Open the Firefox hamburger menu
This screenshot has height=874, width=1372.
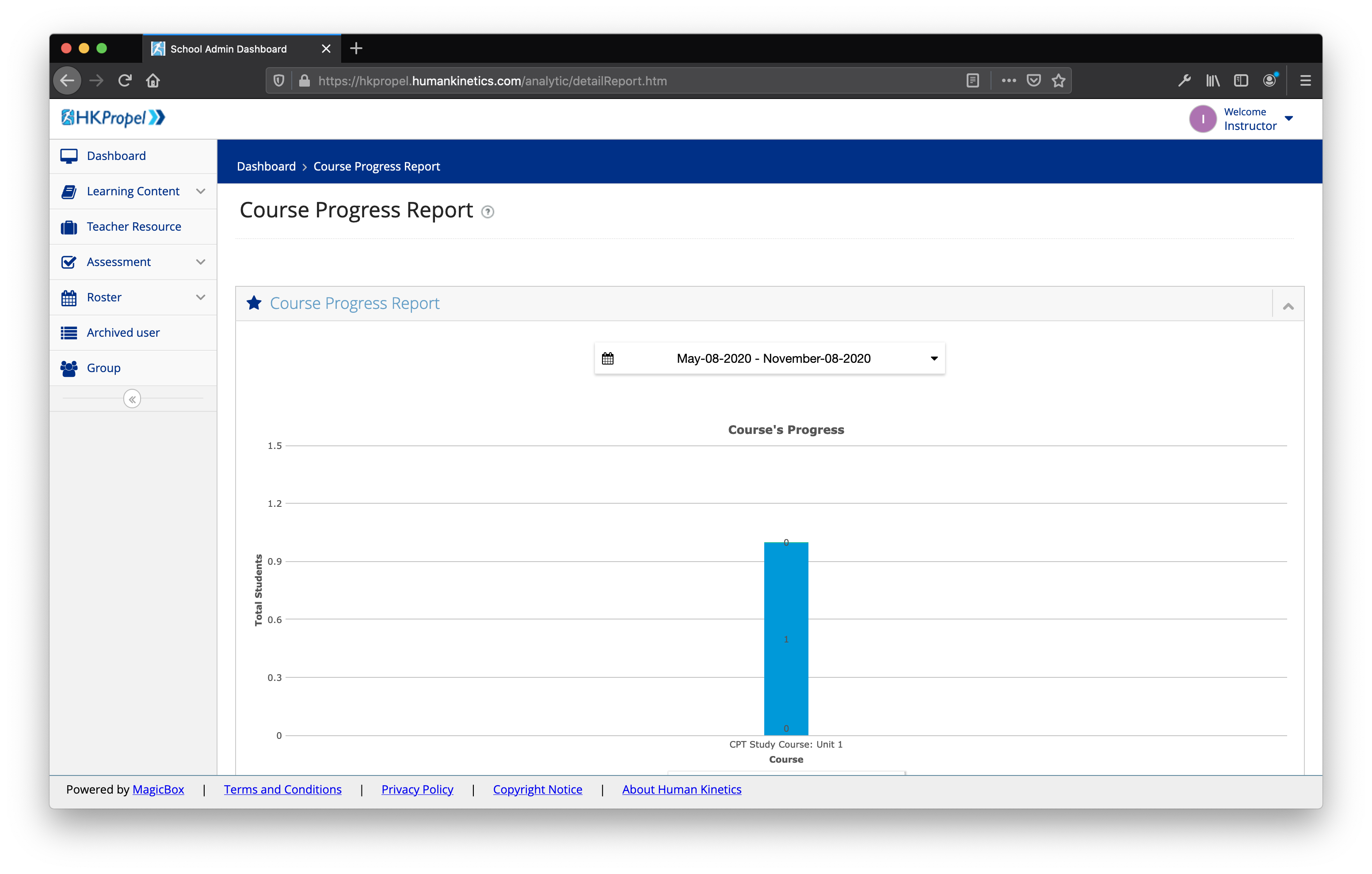coord(1305,81)
